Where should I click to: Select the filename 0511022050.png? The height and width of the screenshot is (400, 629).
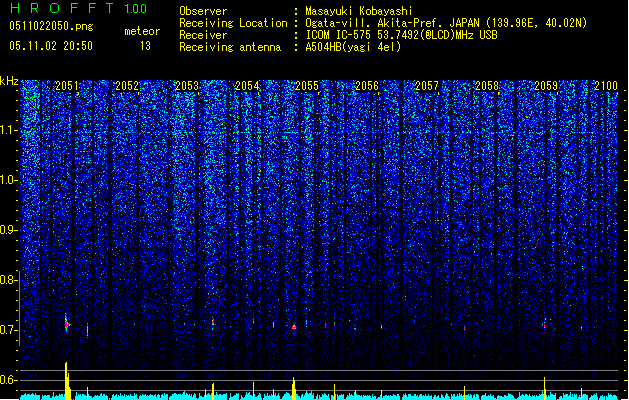[51, 26]
